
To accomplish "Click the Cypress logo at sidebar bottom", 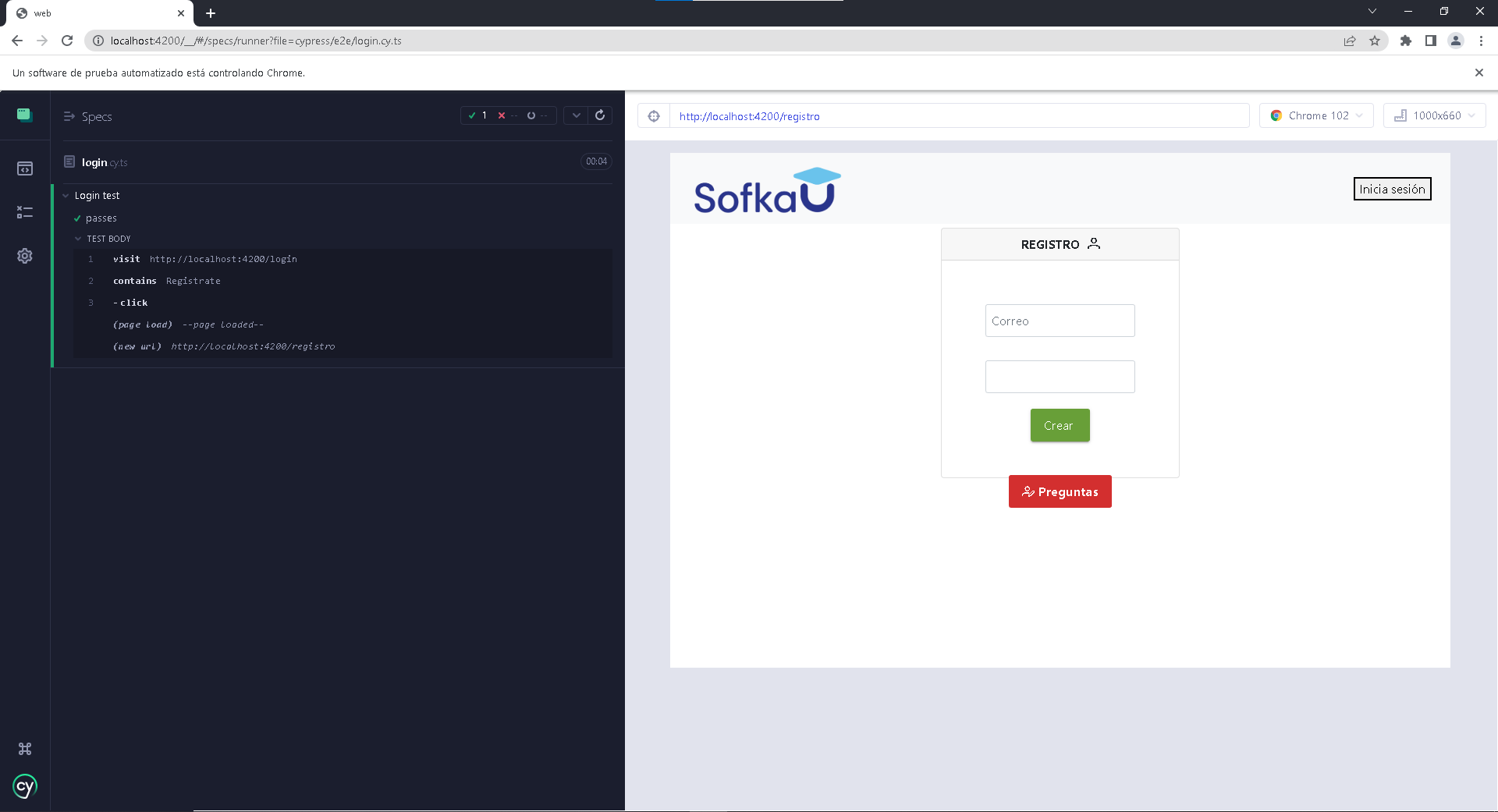I will [x=25, y=786].
